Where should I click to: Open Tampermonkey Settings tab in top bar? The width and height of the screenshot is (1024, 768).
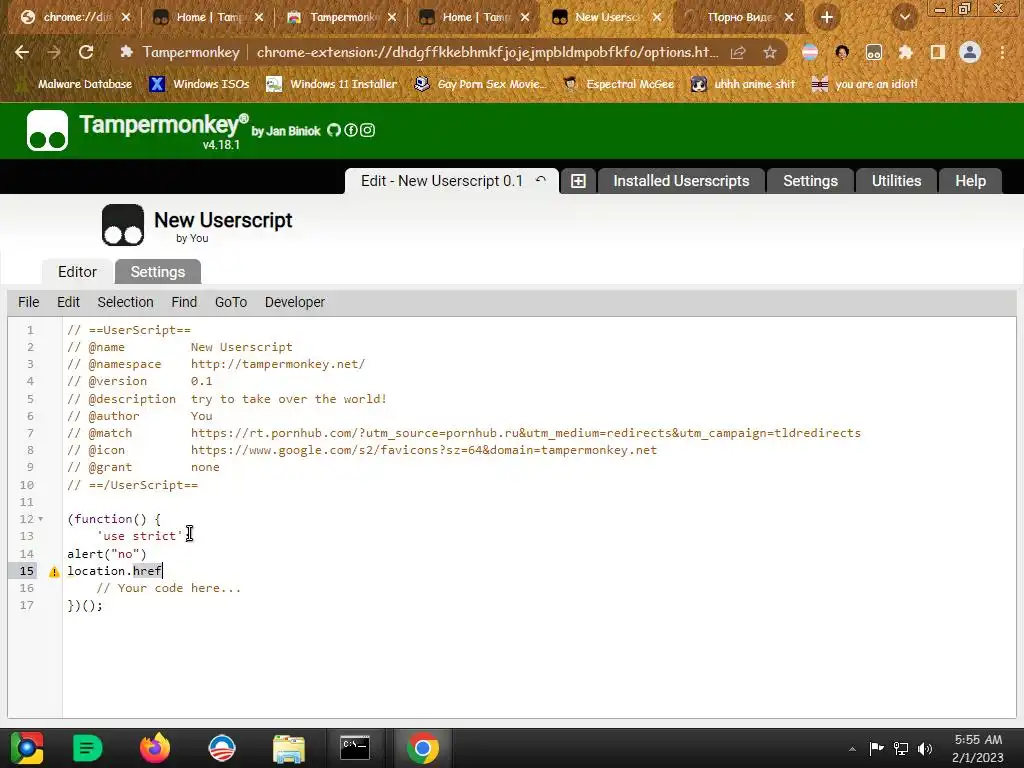pos(810,181)
